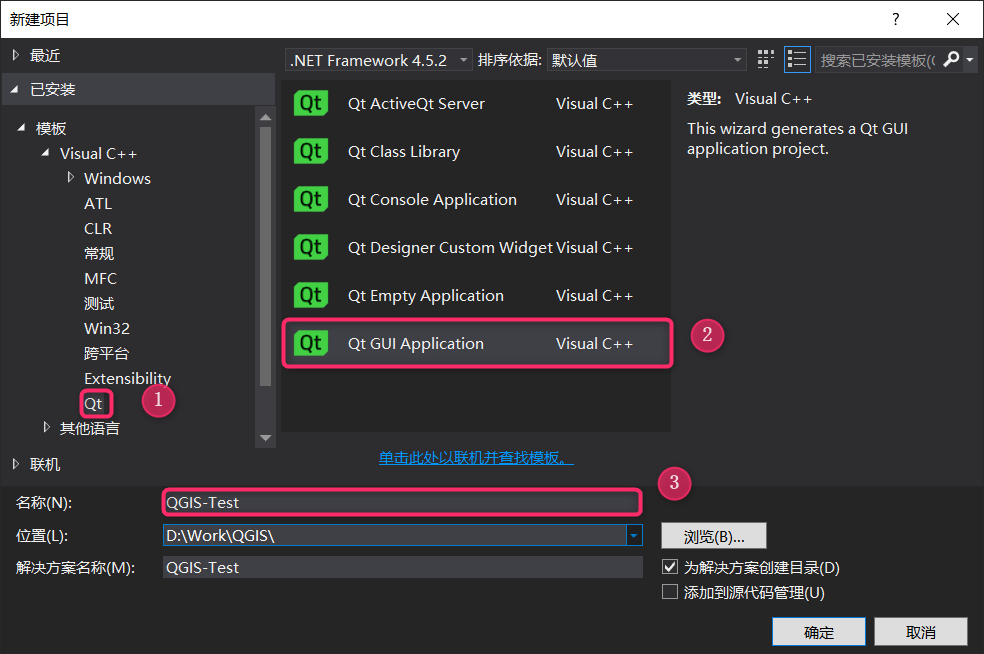The image size is (984, 654).
Task: Open the location path dropdown arrow
Action: click(634, 535)
